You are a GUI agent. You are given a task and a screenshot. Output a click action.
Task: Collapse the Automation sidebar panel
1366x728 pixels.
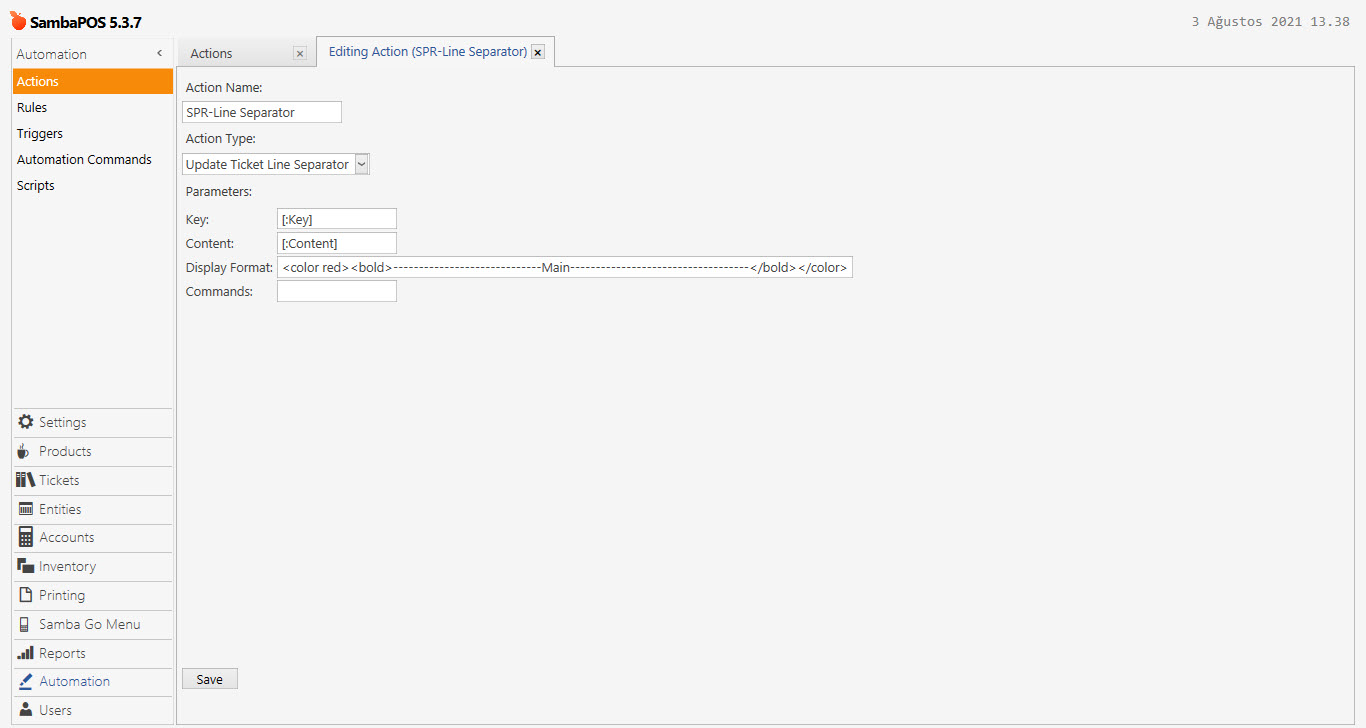pos(160,53)
